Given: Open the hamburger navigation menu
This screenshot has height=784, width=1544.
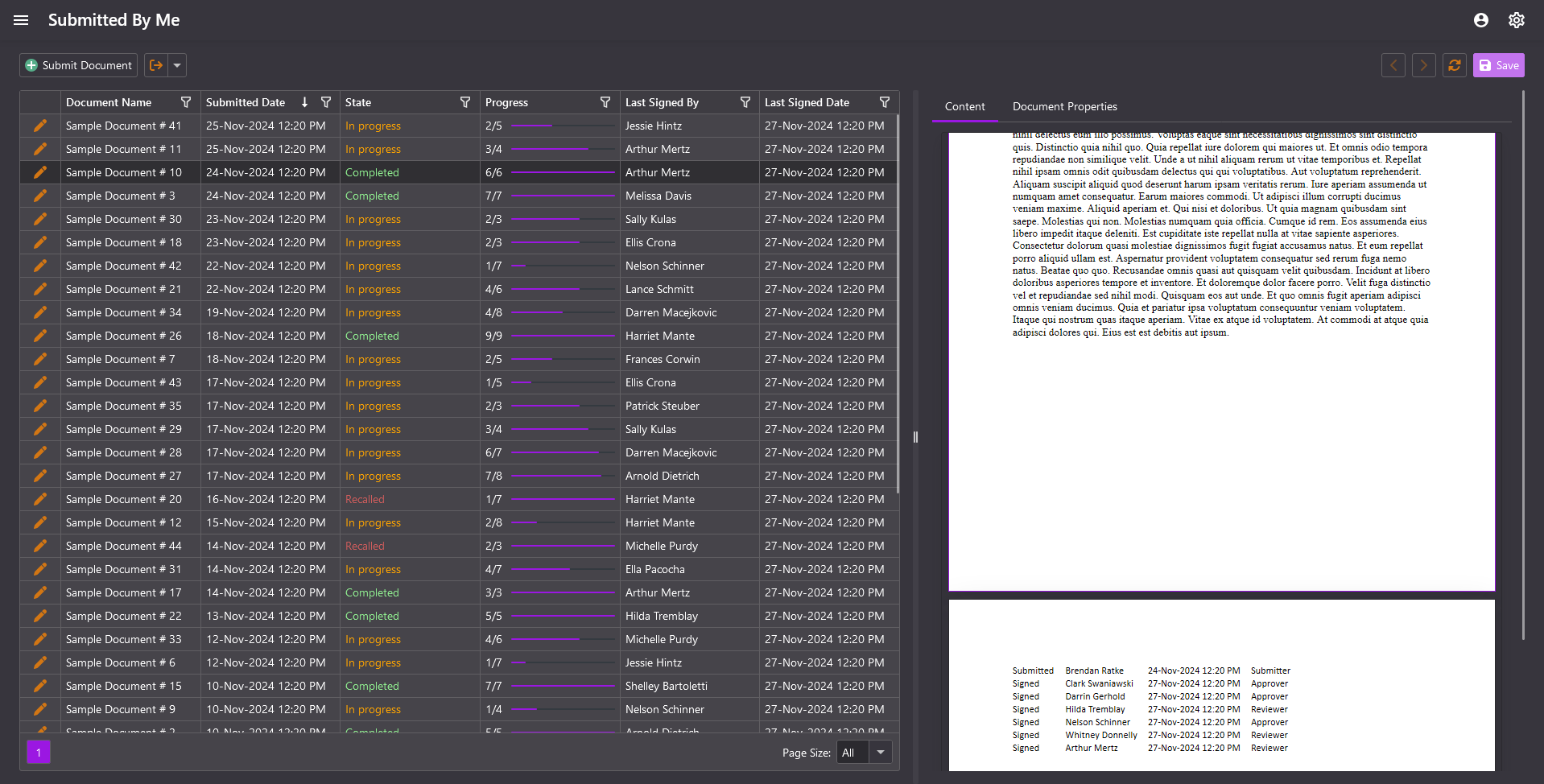Looking at the screenshot, I should click(x=21, y=20).
